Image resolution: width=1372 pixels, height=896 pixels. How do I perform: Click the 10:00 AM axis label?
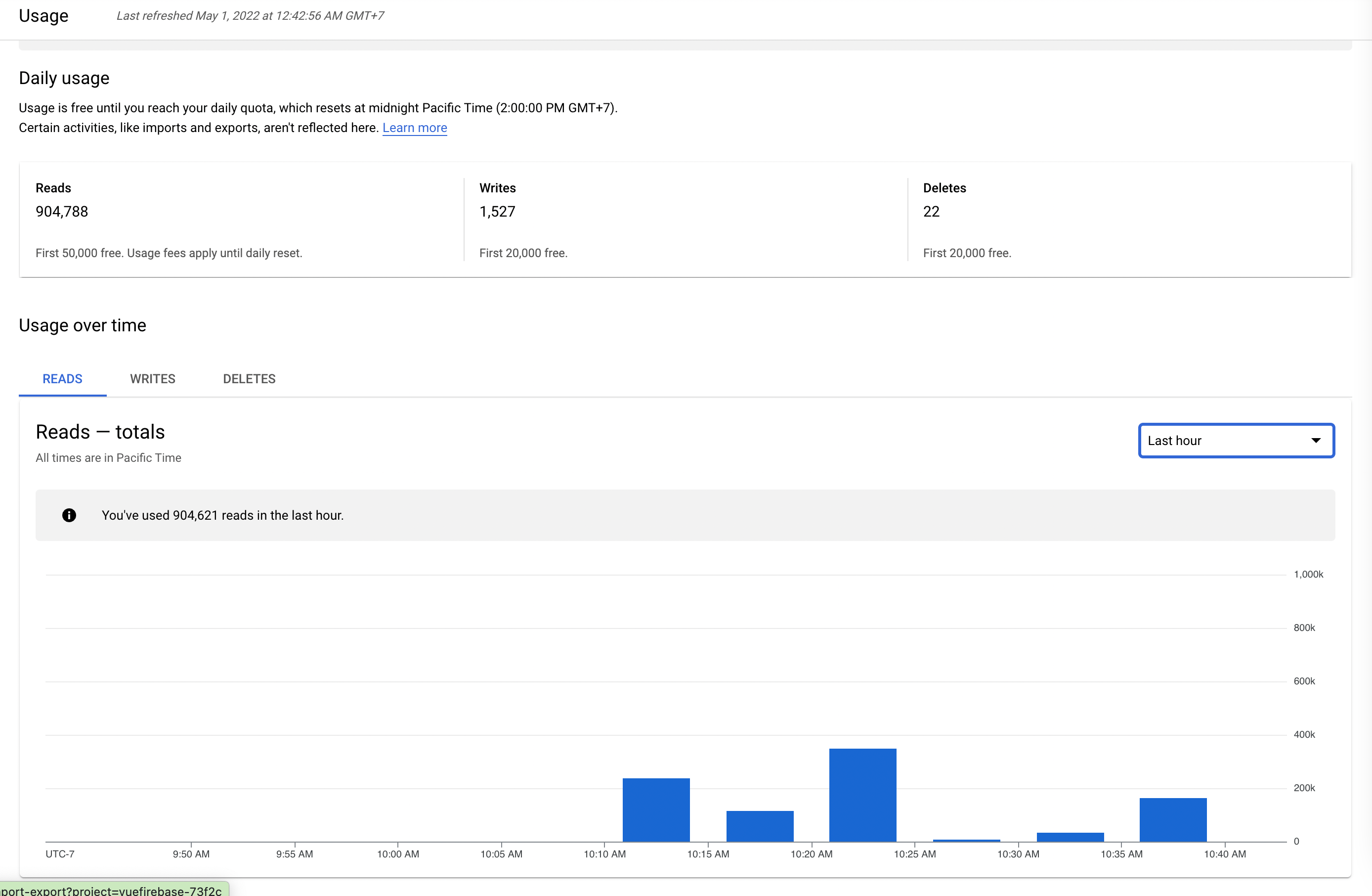398,854
